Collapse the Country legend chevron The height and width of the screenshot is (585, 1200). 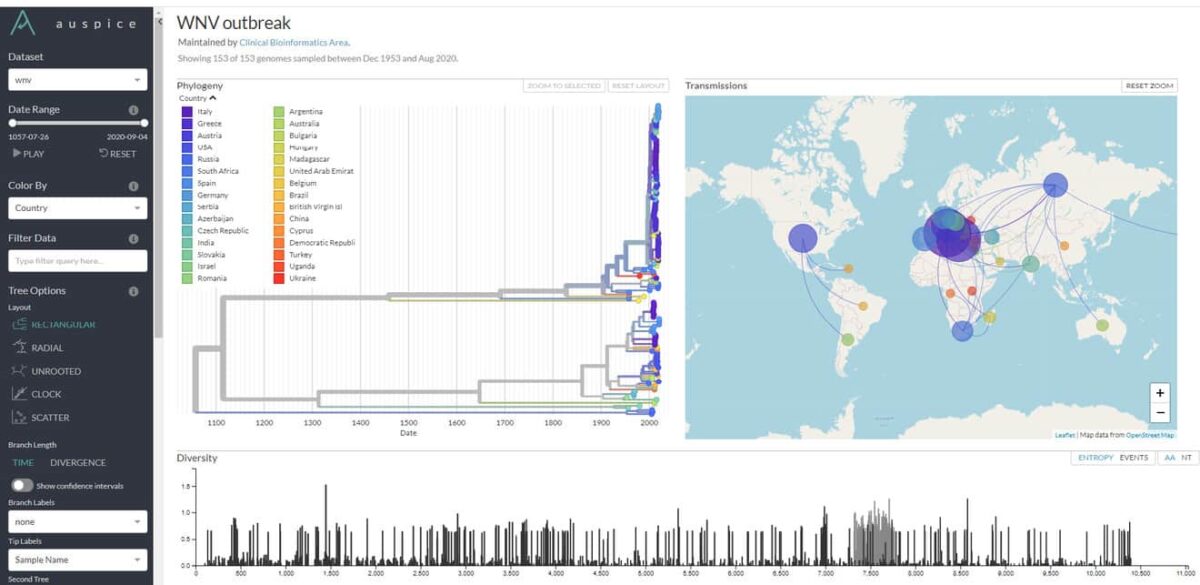[213, 98]
